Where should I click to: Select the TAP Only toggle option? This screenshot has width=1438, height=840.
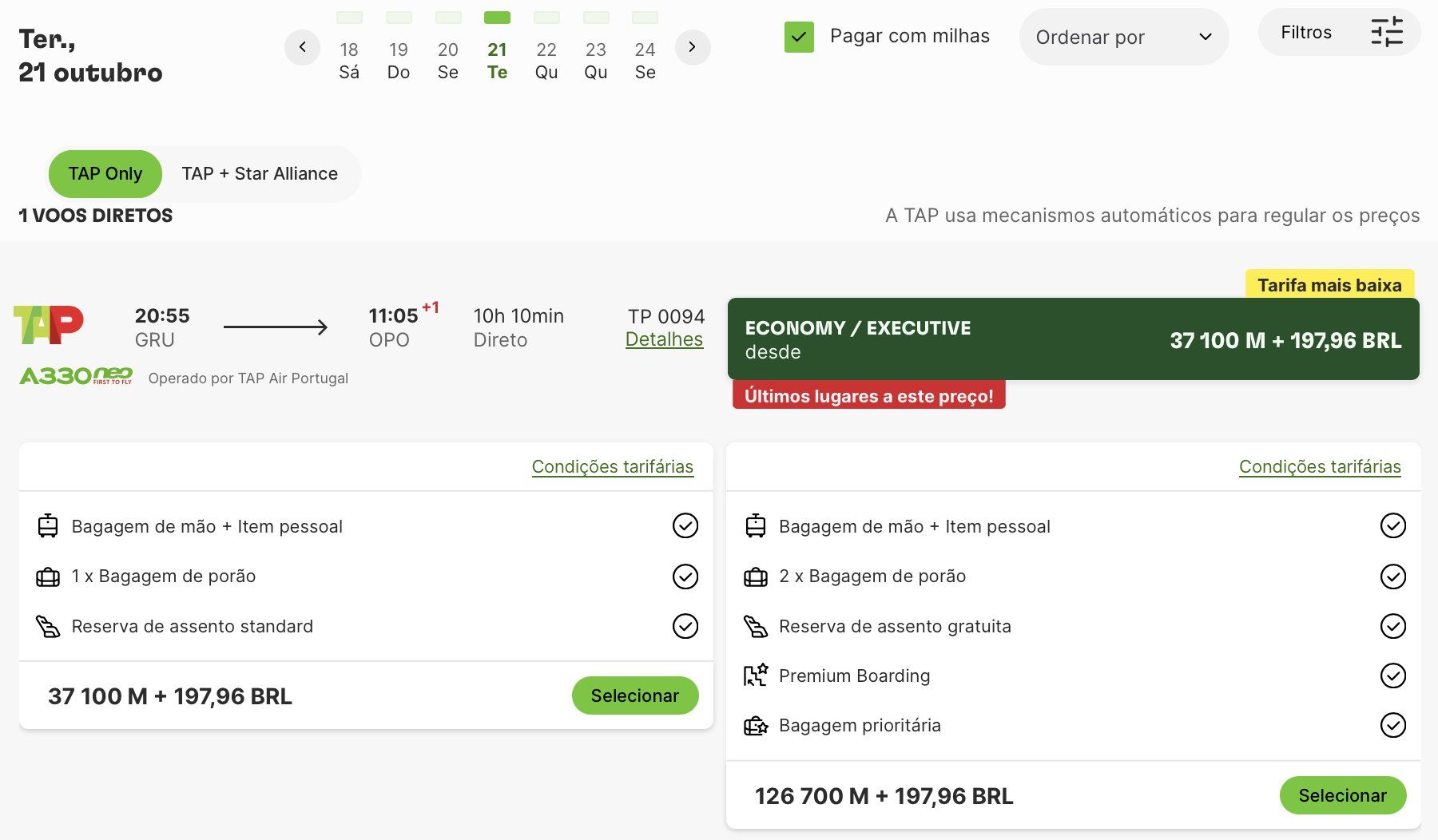click(105, 173)
